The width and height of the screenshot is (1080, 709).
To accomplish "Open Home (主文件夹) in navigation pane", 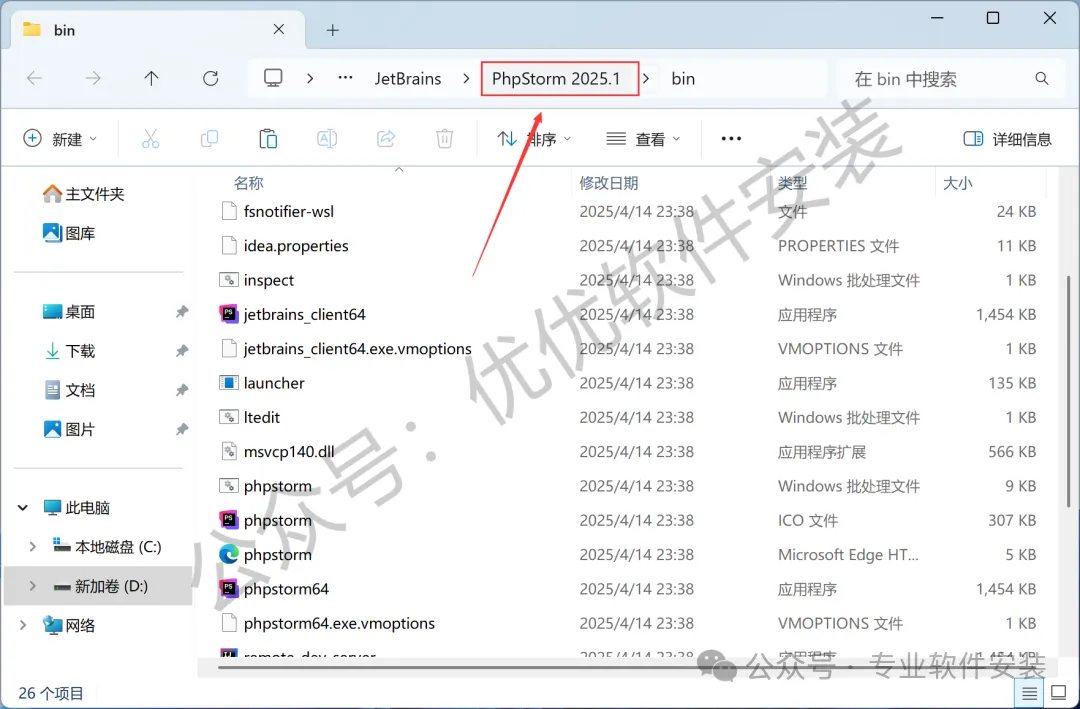I will [83, 194].
